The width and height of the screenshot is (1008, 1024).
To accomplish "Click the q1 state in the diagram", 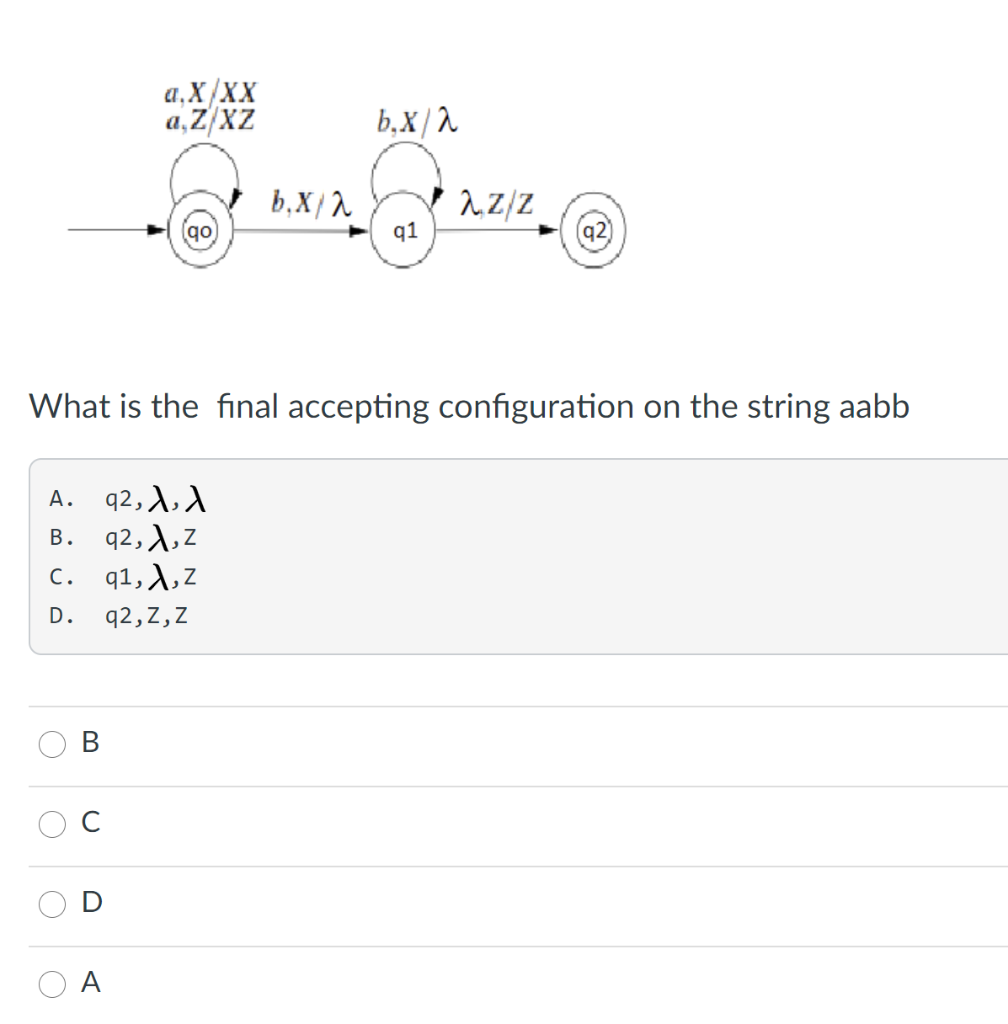I will [x=404, y=232].
